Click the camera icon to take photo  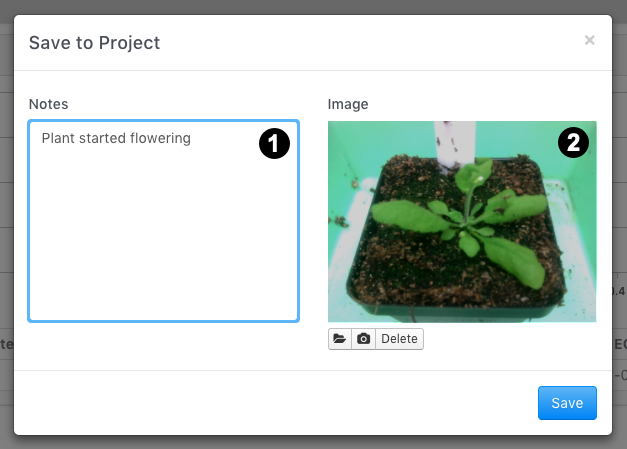point(363,339)
